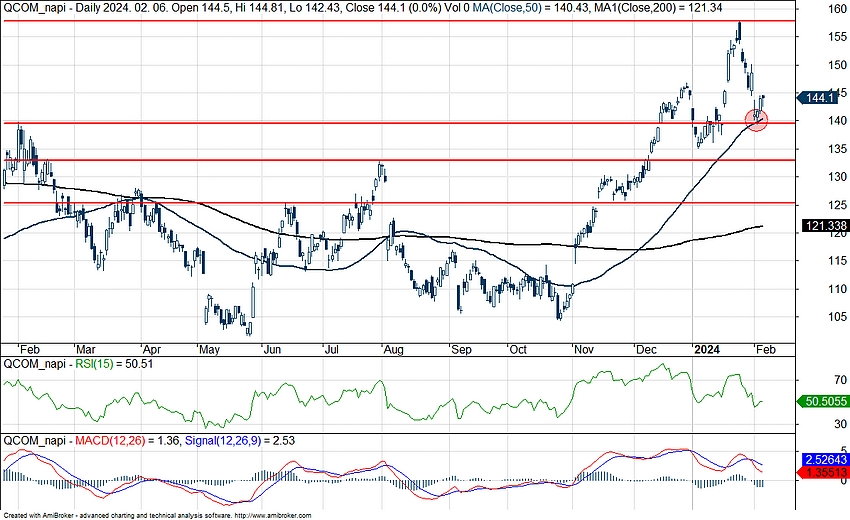Click the 115 price axis label
This screenshot has height=520, width=850.
pyautogui.click(x=838, y=261)
